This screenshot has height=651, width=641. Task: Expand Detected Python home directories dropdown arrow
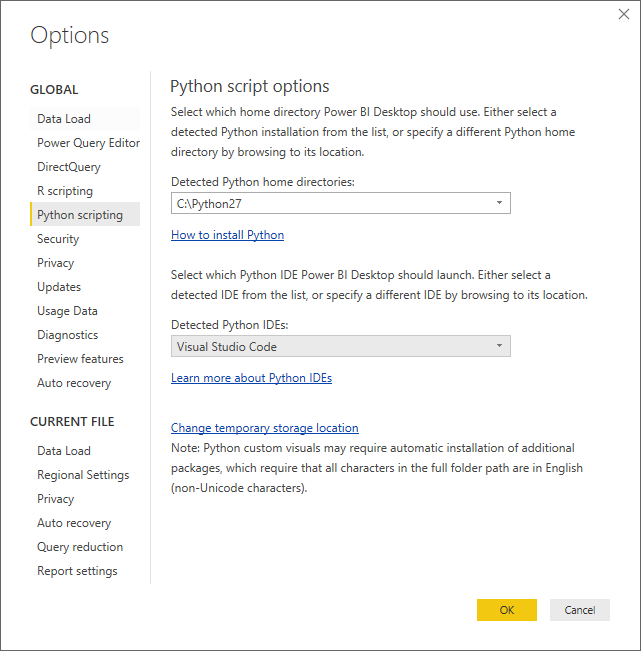point(499,203)
